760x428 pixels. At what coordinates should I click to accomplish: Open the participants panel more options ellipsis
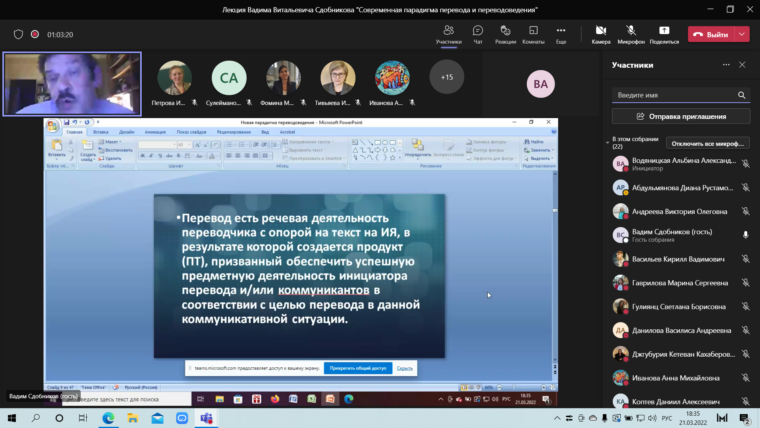[x=726, y=65]
